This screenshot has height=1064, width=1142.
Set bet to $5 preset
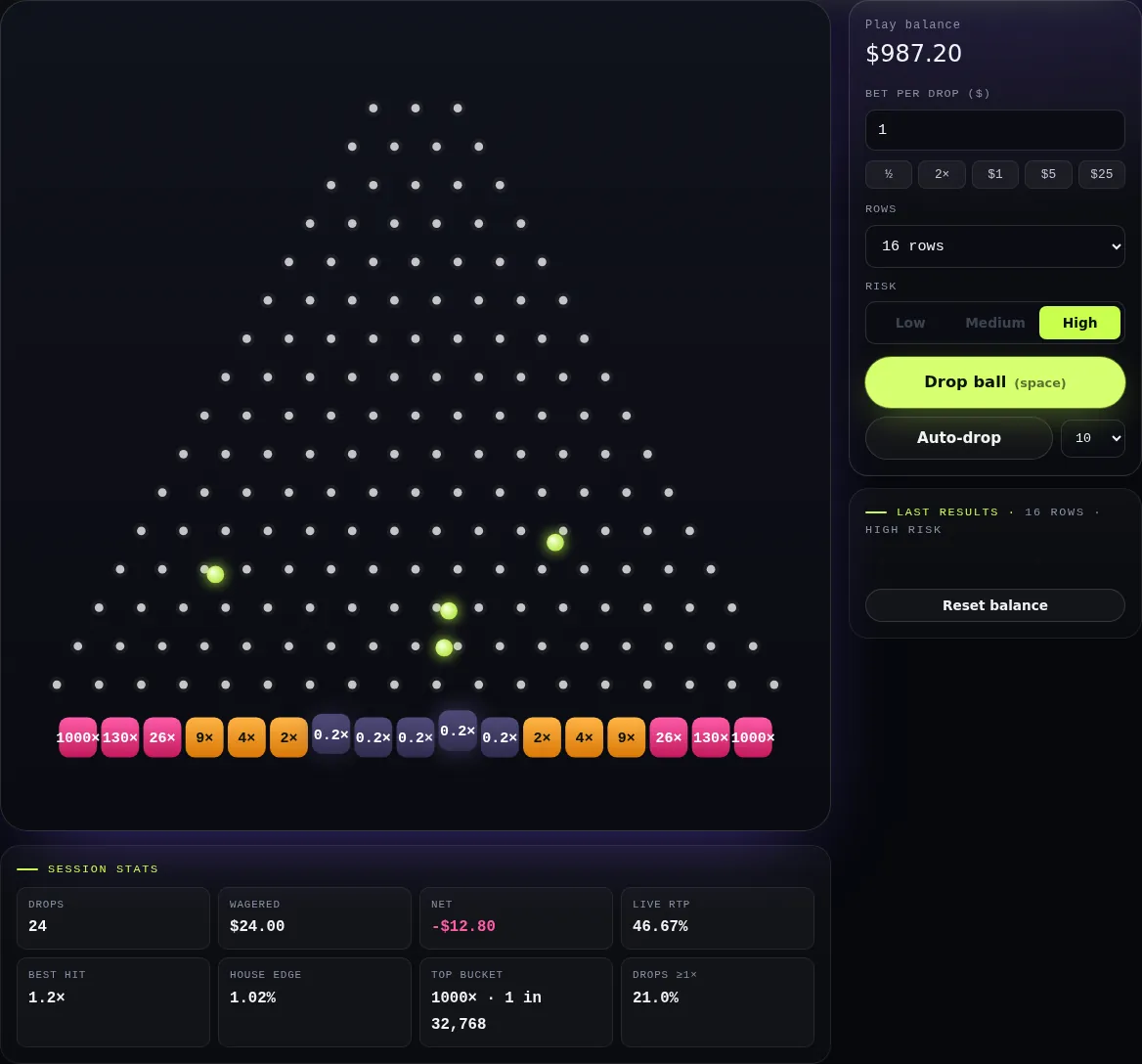point(1048,174)
